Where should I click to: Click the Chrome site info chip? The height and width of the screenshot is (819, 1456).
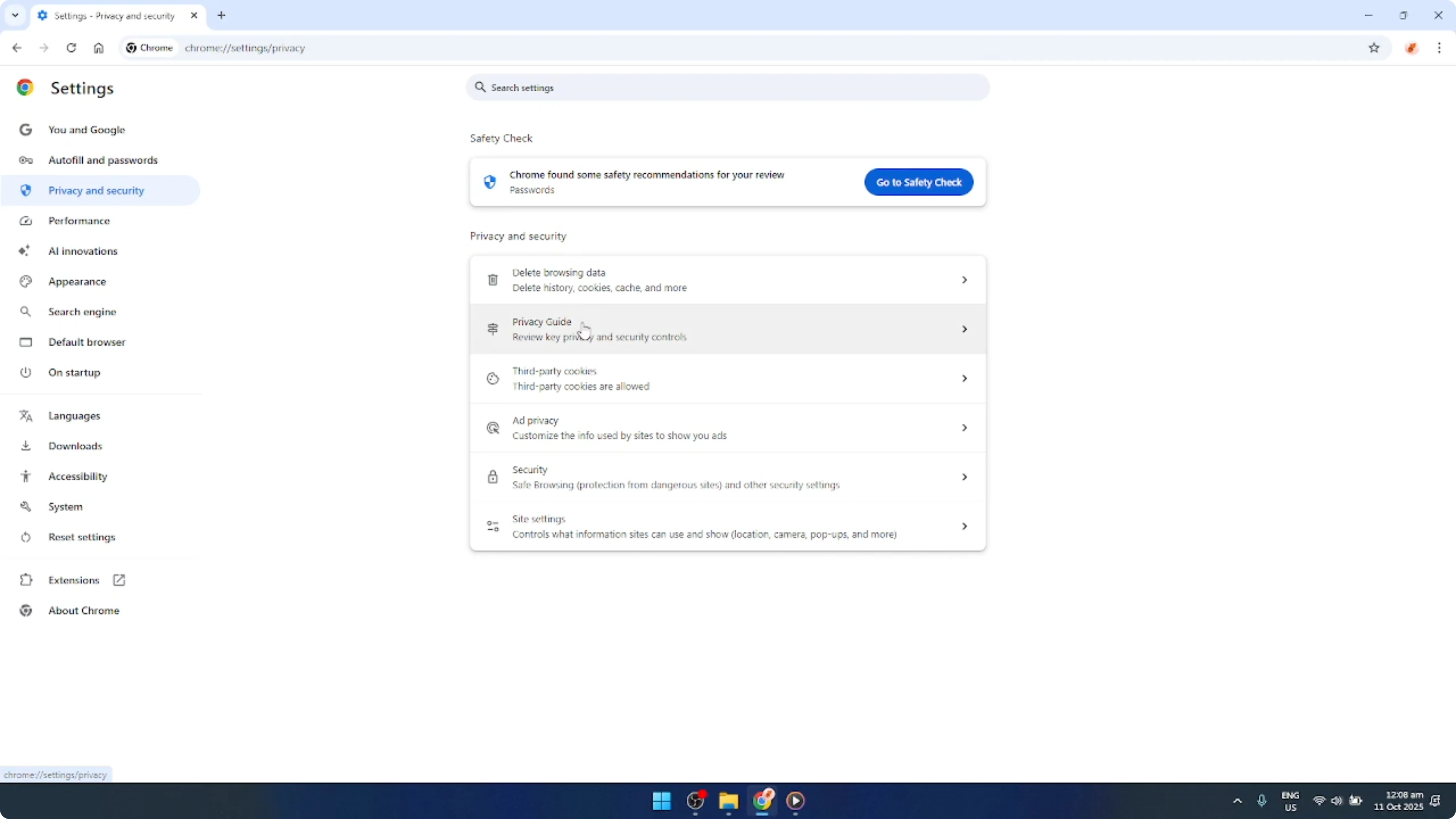coord(150,48)
